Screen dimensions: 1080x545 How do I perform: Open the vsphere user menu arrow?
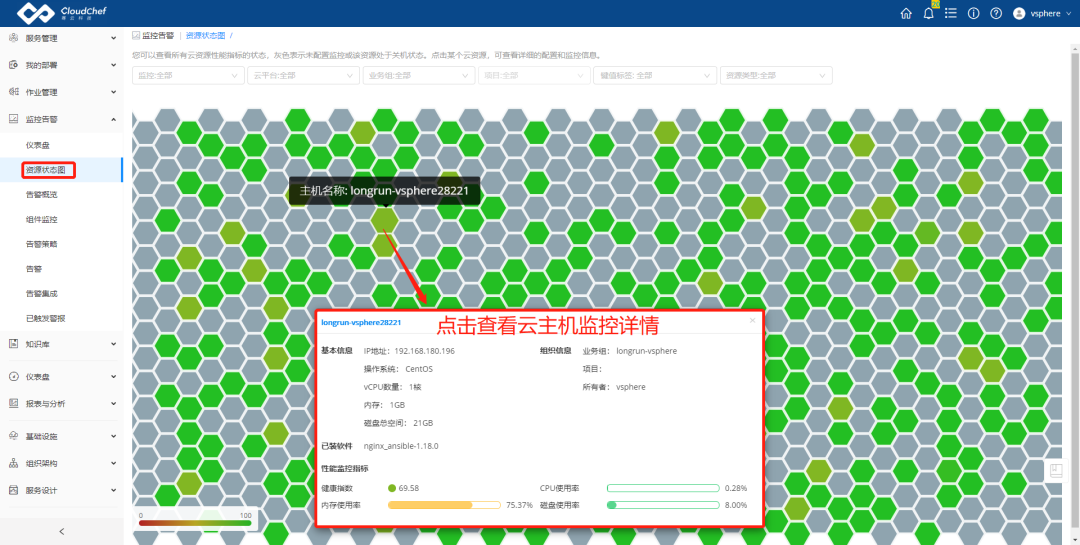click(1068, 14)
